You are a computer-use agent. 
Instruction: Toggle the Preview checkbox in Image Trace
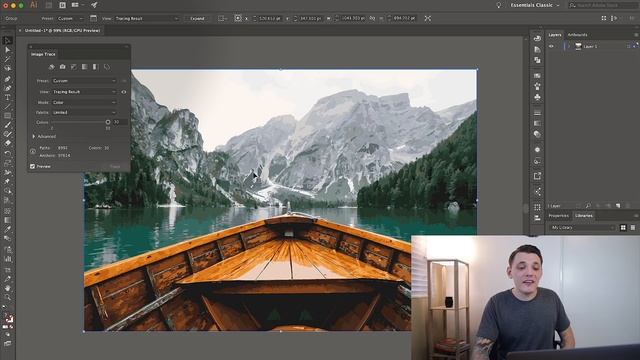(x=32, y=167)
